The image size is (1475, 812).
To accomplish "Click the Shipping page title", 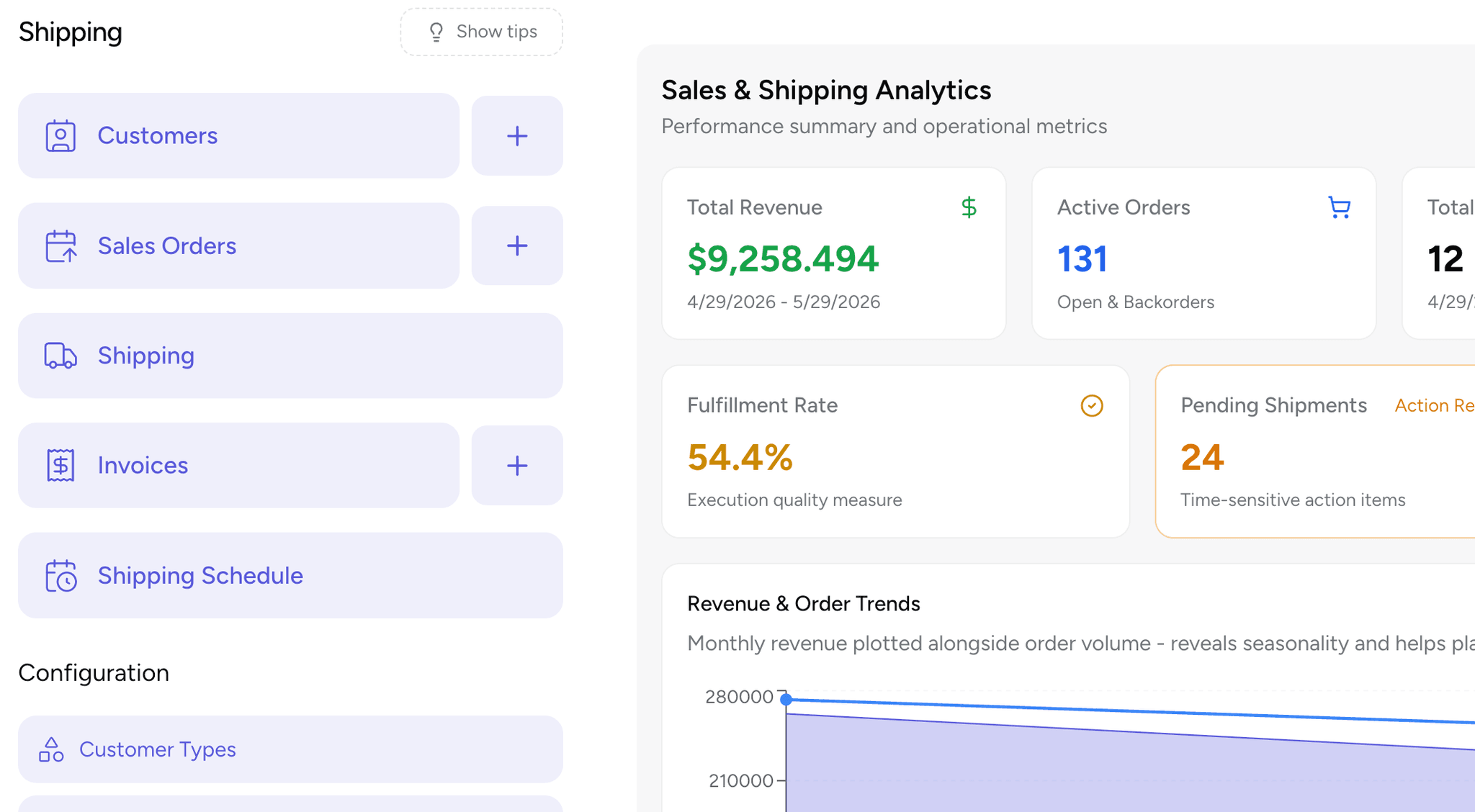I will click(x=71, y=32).
